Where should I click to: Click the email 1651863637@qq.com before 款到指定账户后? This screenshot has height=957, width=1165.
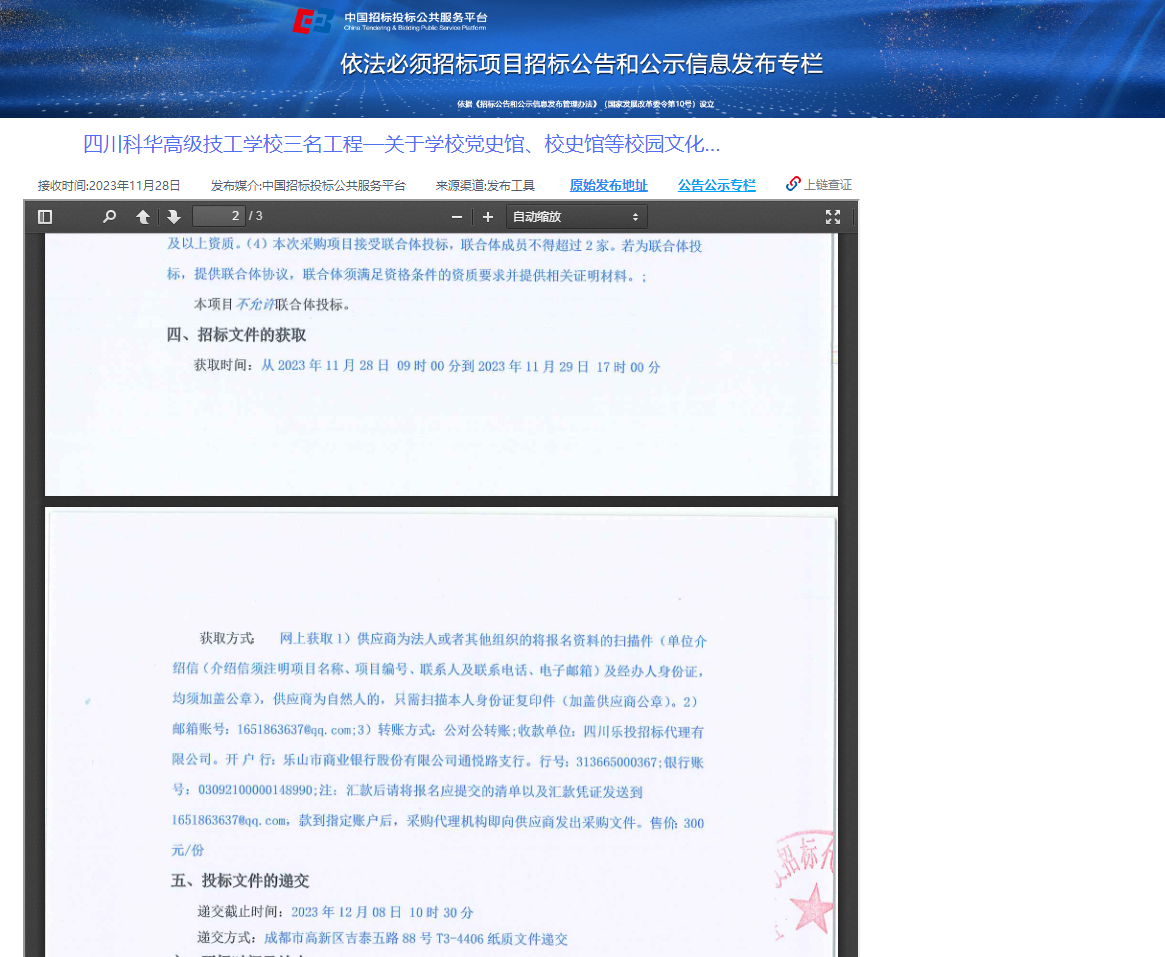(x=229, y=820)
